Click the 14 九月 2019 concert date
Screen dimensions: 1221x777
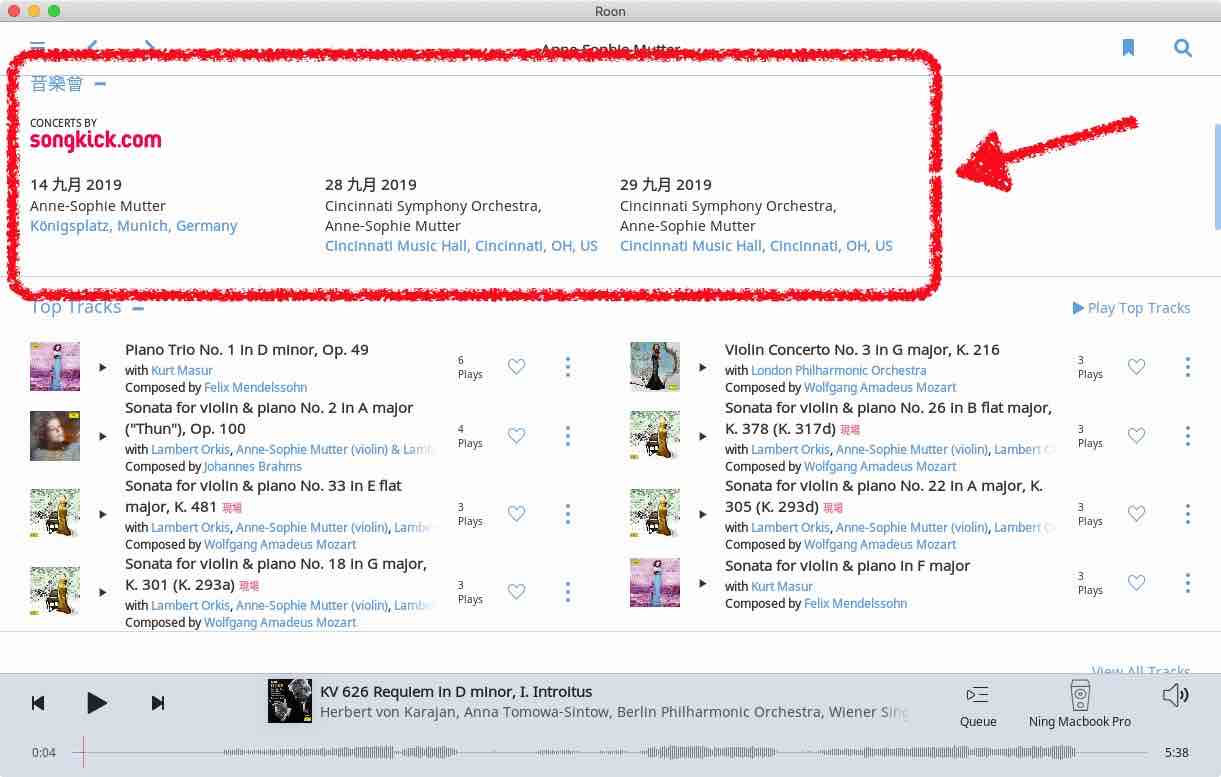(x=76, y=185)
